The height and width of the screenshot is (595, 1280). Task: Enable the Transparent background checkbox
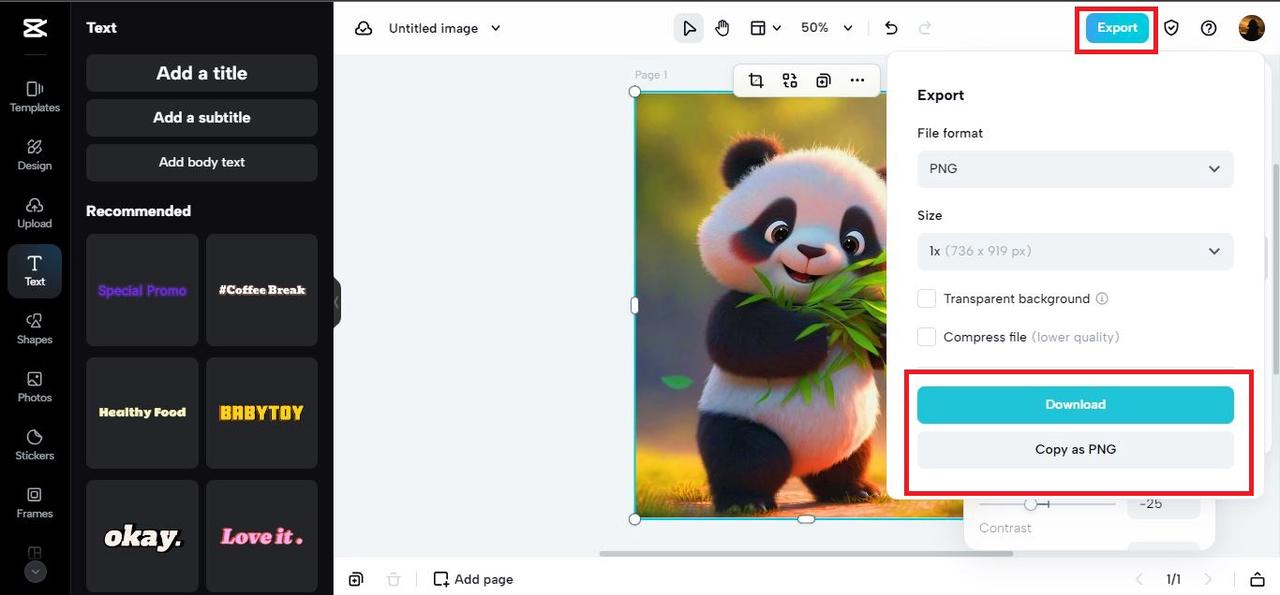tap(927, 299)
